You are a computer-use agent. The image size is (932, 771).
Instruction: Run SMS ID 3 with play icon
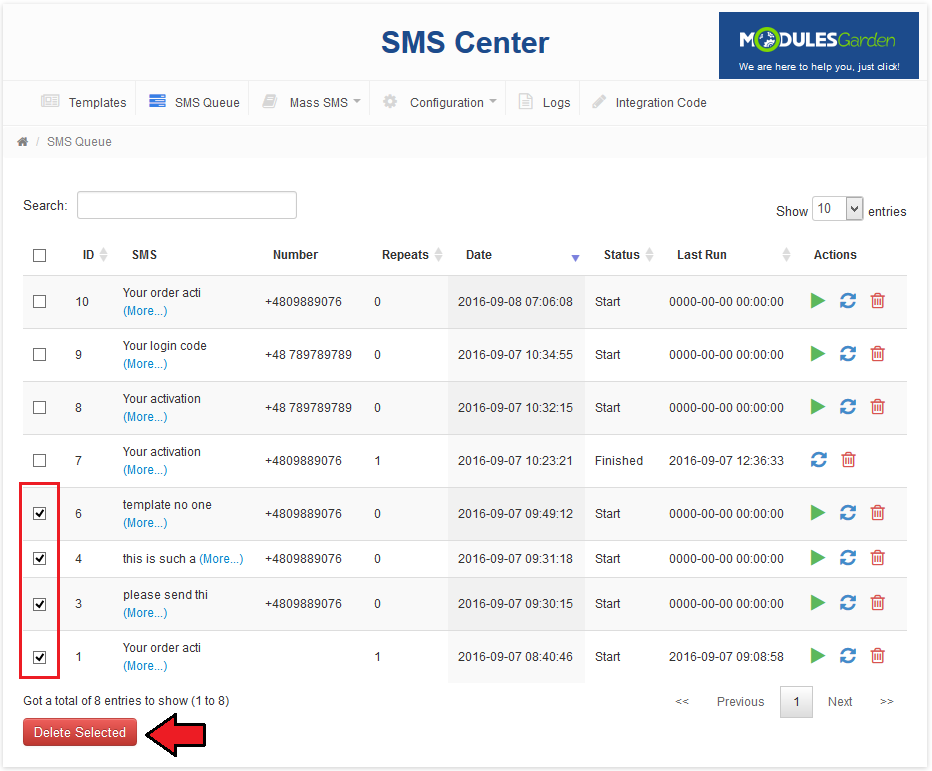[x=817, y=603]
